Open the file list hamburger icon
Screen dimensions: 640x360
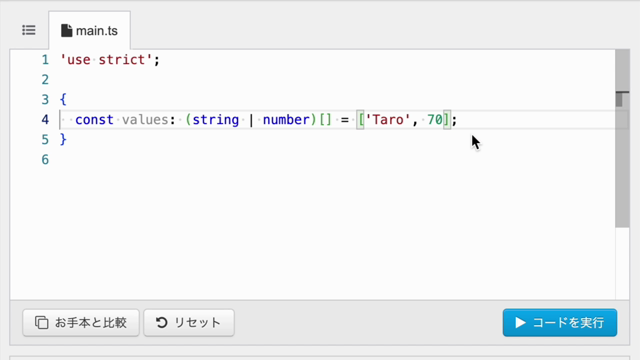(x=29, y=30)
